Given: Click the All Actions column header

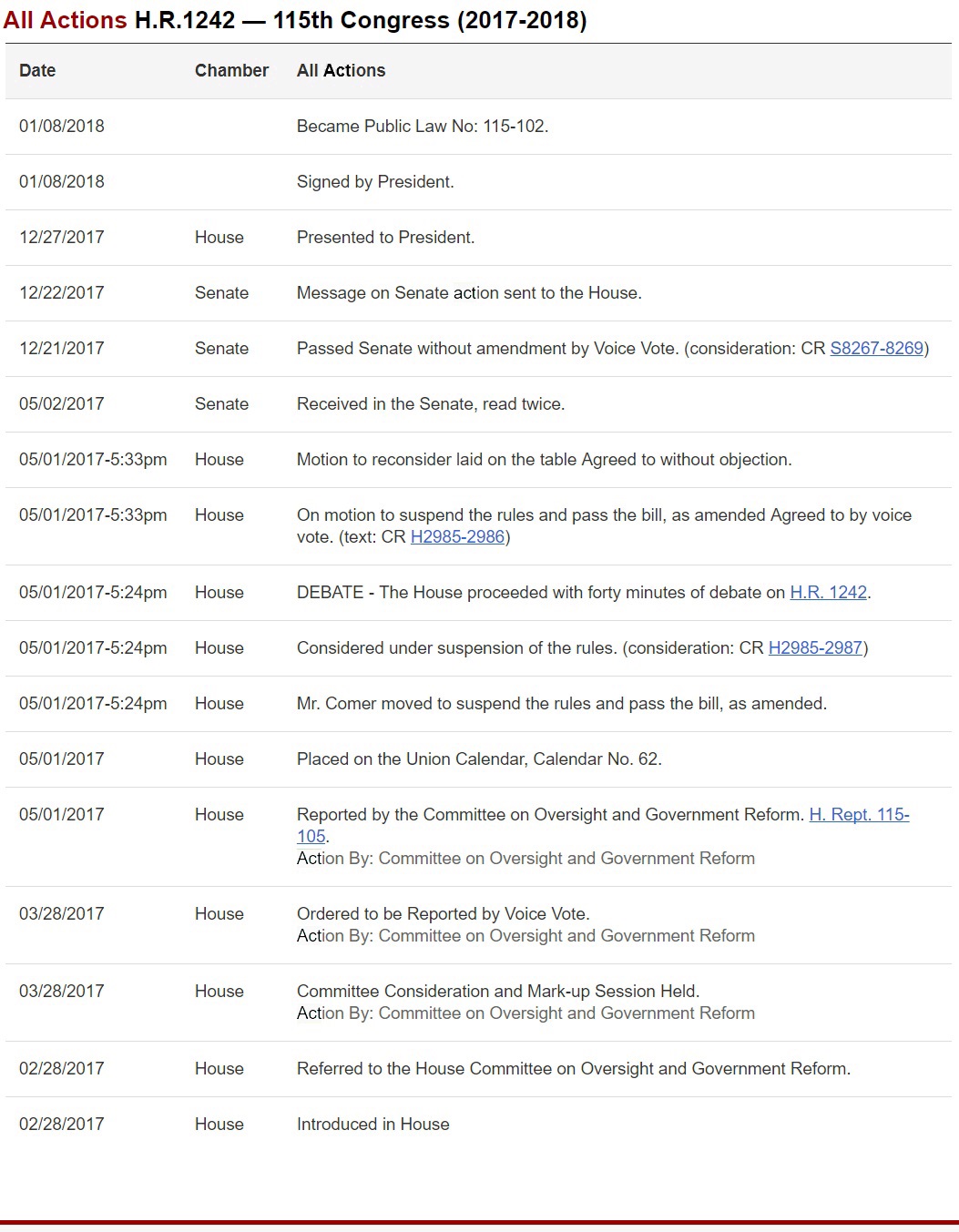Looking at the screenshot, I should 341,70.
